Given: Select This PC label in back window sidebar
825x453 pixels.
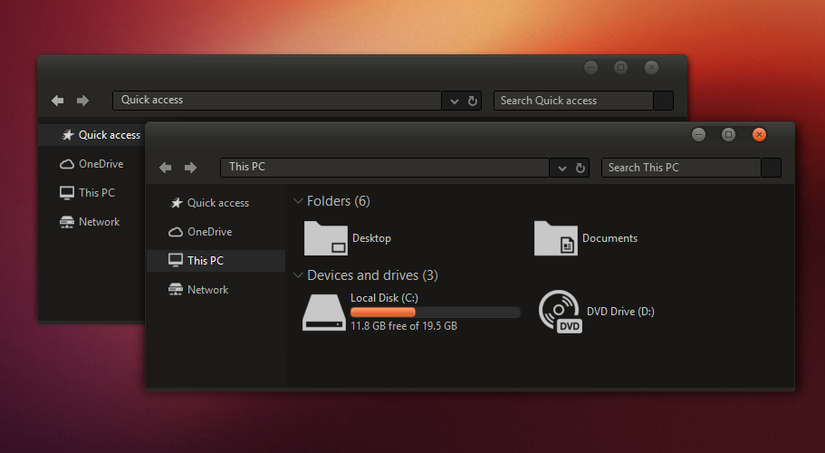Looking at the screenshot, I should [x=96, y=193].
